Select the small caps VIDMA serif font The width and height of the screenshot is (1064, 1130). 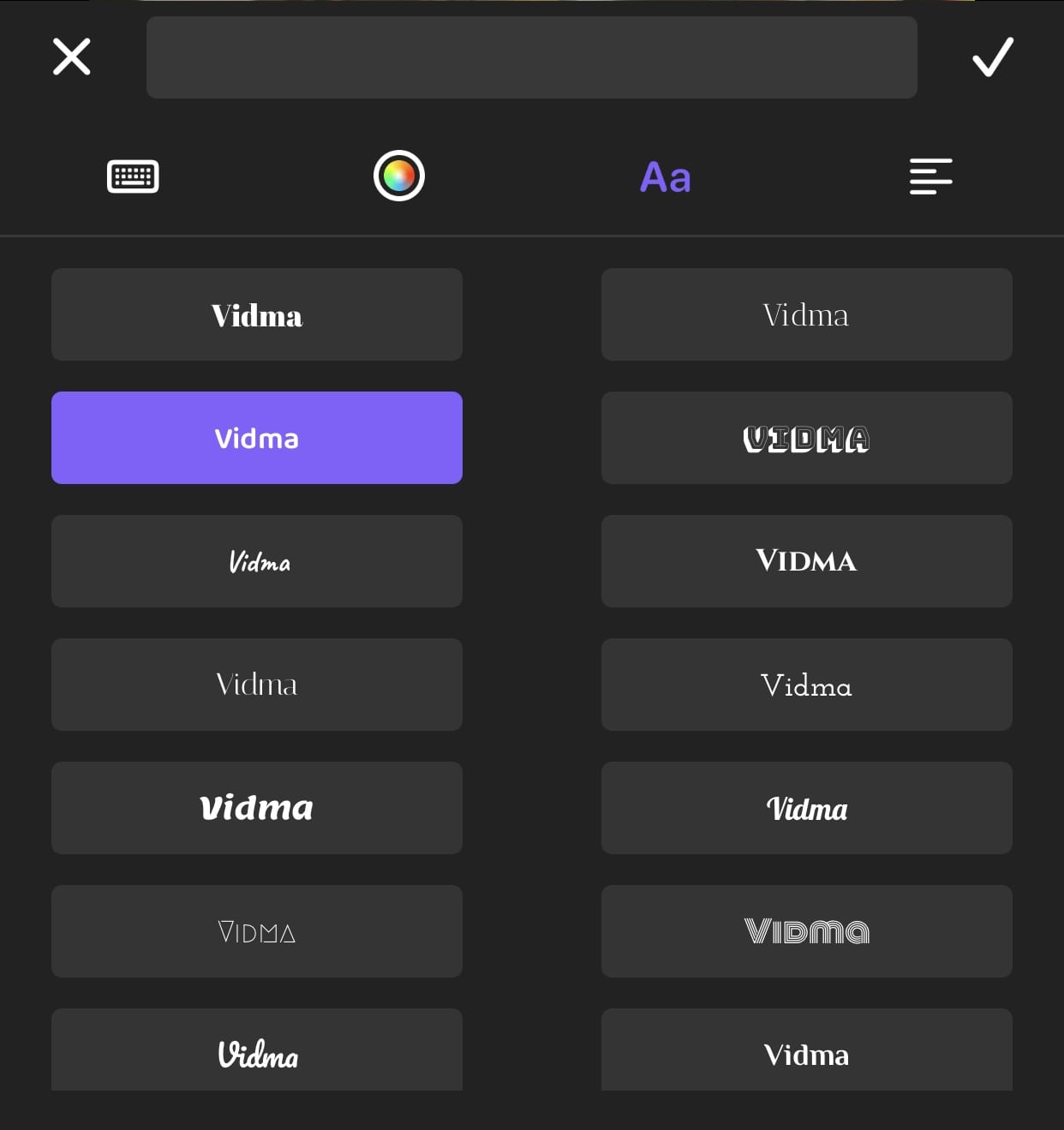pyautogui.click(x=806, y=561)
